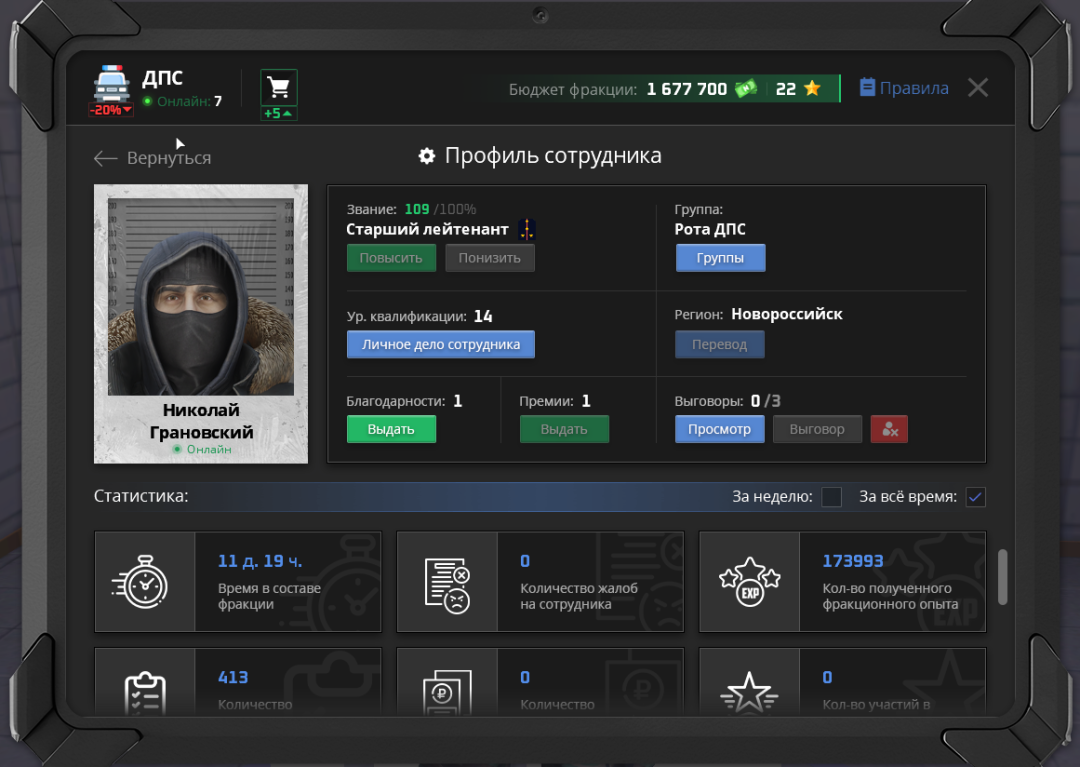The height and width of the screenshot is (767, 1080).
Task: Click the faction budget star rating icon
Action: pyautogui.click(x=812, y=89)
